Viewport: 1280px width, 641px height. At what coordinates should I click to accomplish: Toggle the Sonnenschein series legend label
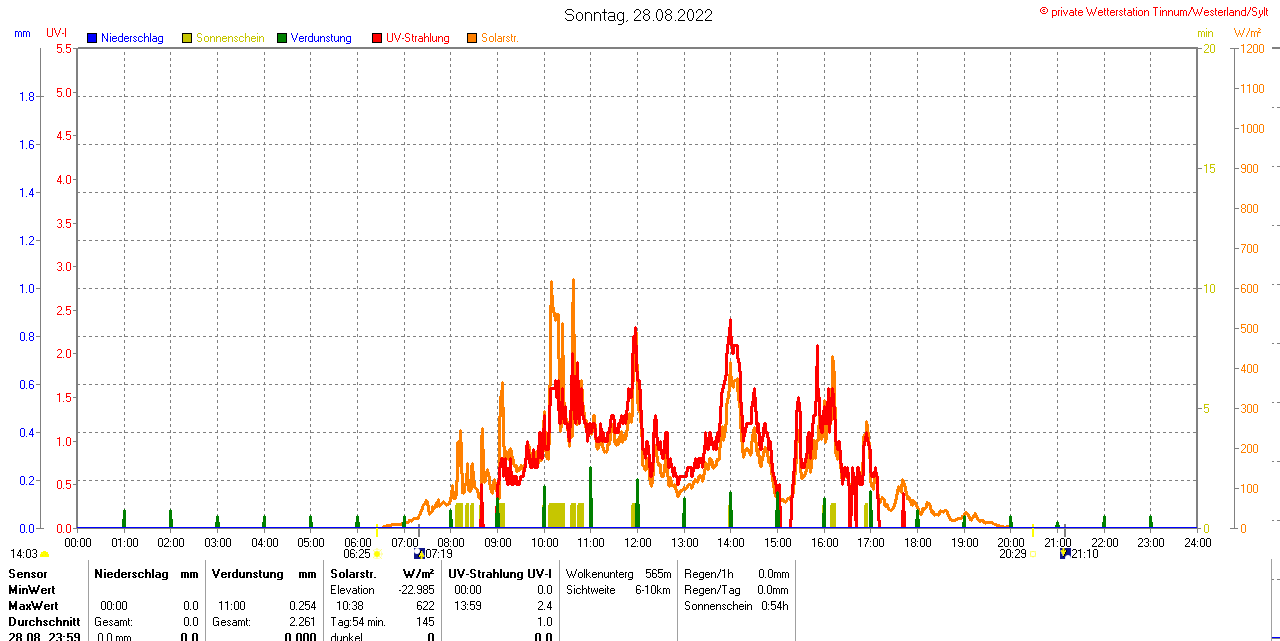pos(230,38)
